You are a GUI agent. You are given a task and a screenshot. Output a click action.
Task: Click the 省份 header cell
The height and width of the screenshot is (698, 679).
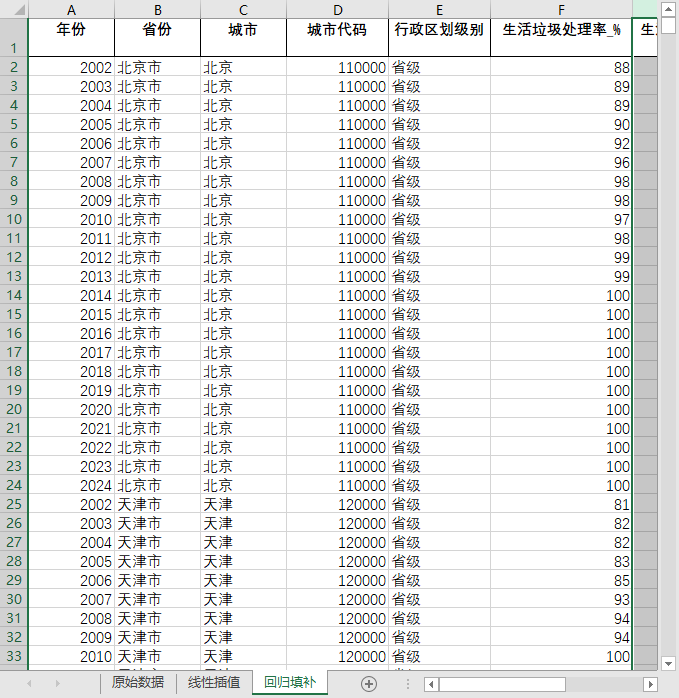pyautogui.click(x=157, y=37)
